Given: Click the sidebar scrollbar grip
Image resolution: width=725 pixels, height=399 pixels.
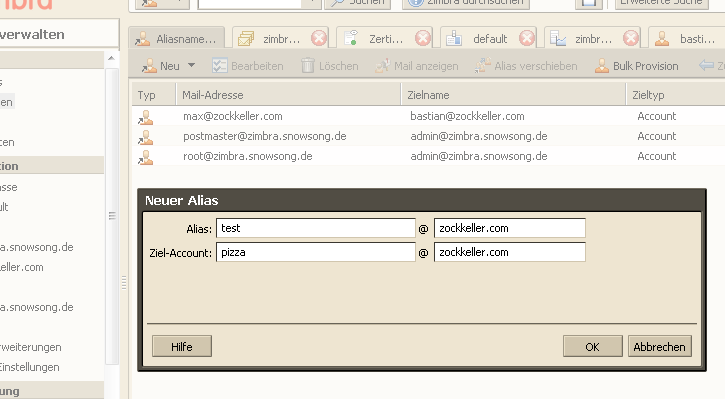Looking at the screenshot, I should click(x=112, y=215).
